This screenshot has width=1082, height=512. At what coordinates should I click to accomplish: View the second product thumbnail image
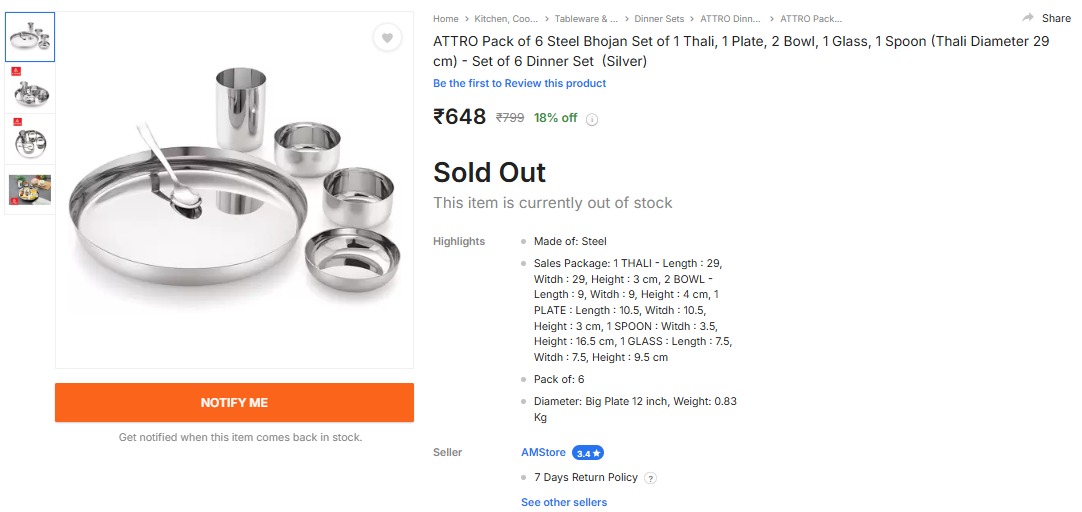tap(30, 89)
